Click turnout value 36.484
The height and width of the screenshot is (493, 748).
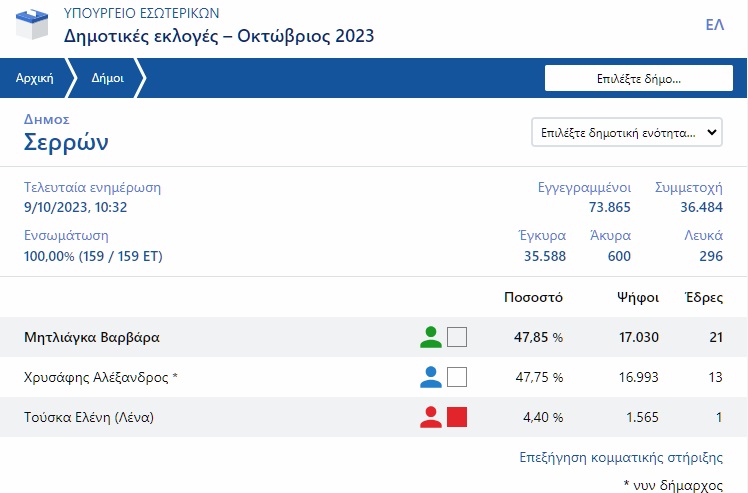coord(701,207)
